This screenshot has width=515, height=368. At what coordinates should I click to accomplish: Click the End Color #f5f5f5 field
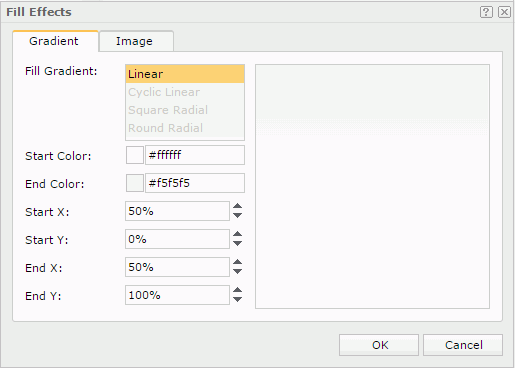[x=195, y=183]
